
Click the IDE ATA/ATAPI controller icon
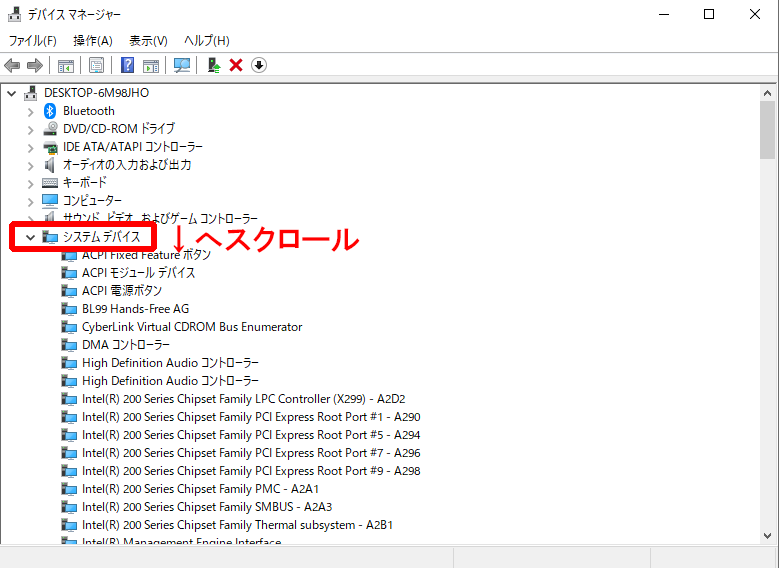50,147
